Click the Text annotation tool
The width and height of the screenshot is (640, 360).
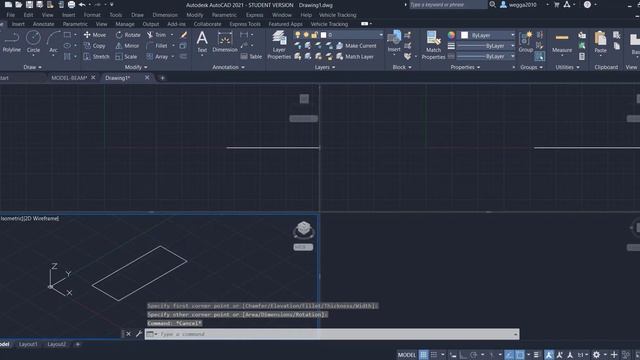pos(202,42)
